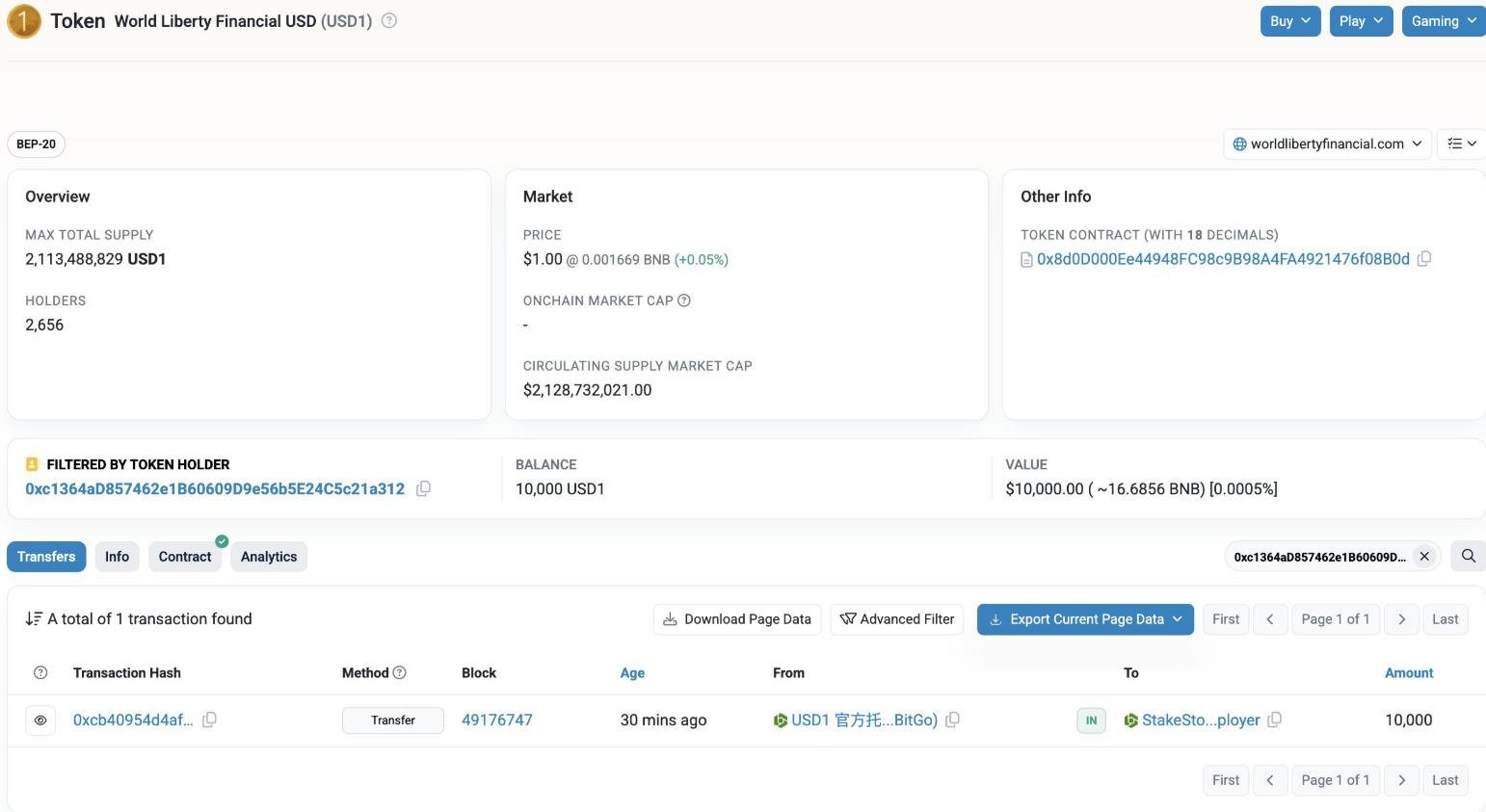Click the contract file icon before the address
The image size is (1486, 812).
coord(1027,259)
